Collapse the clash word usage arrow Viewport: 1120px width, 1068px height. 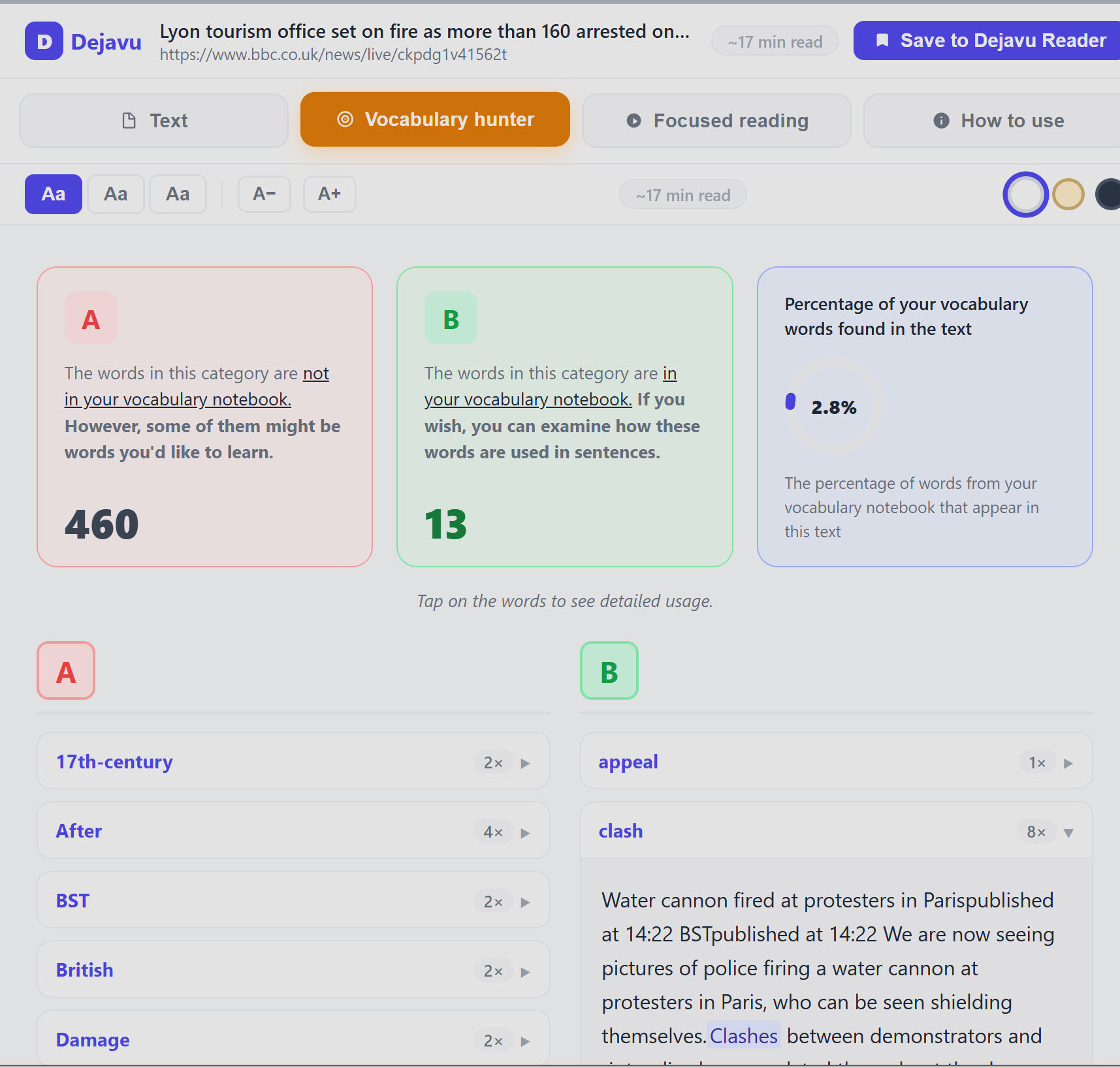click(x=1068, y=833)
